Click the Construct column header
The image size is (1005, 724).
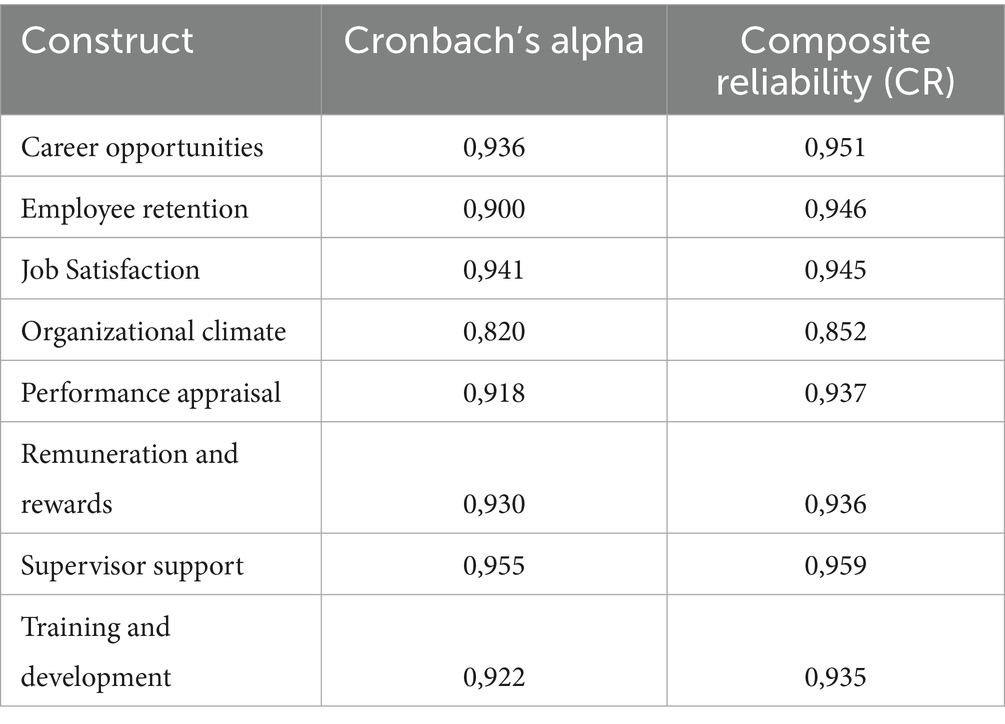tap(108, 40)
